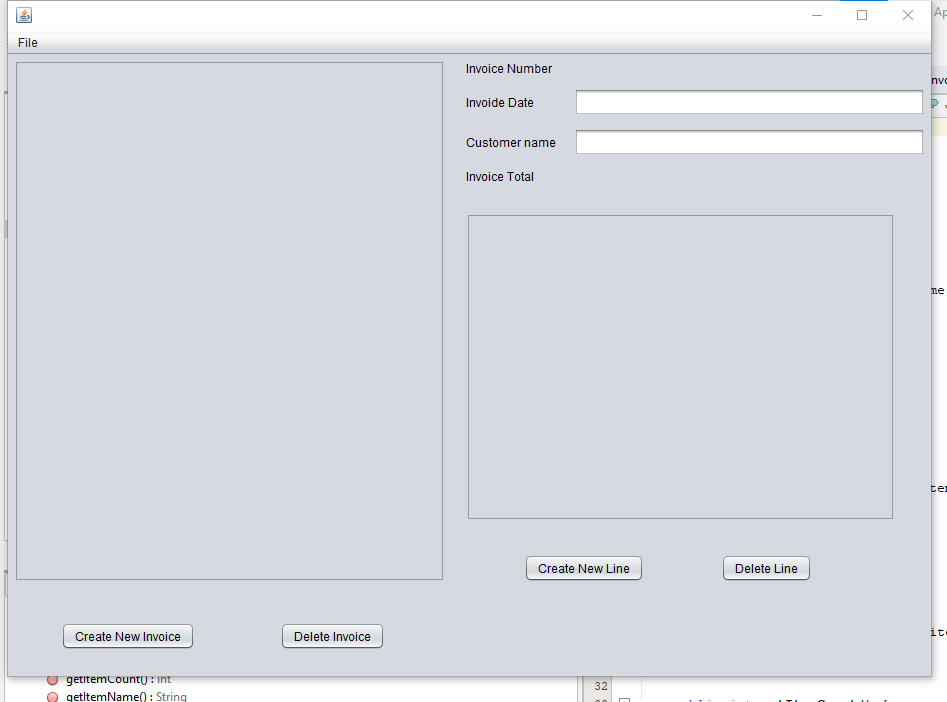Screen dimensions: 947x702
Task: Click the Delete Line button
Action: pos(766,568)
